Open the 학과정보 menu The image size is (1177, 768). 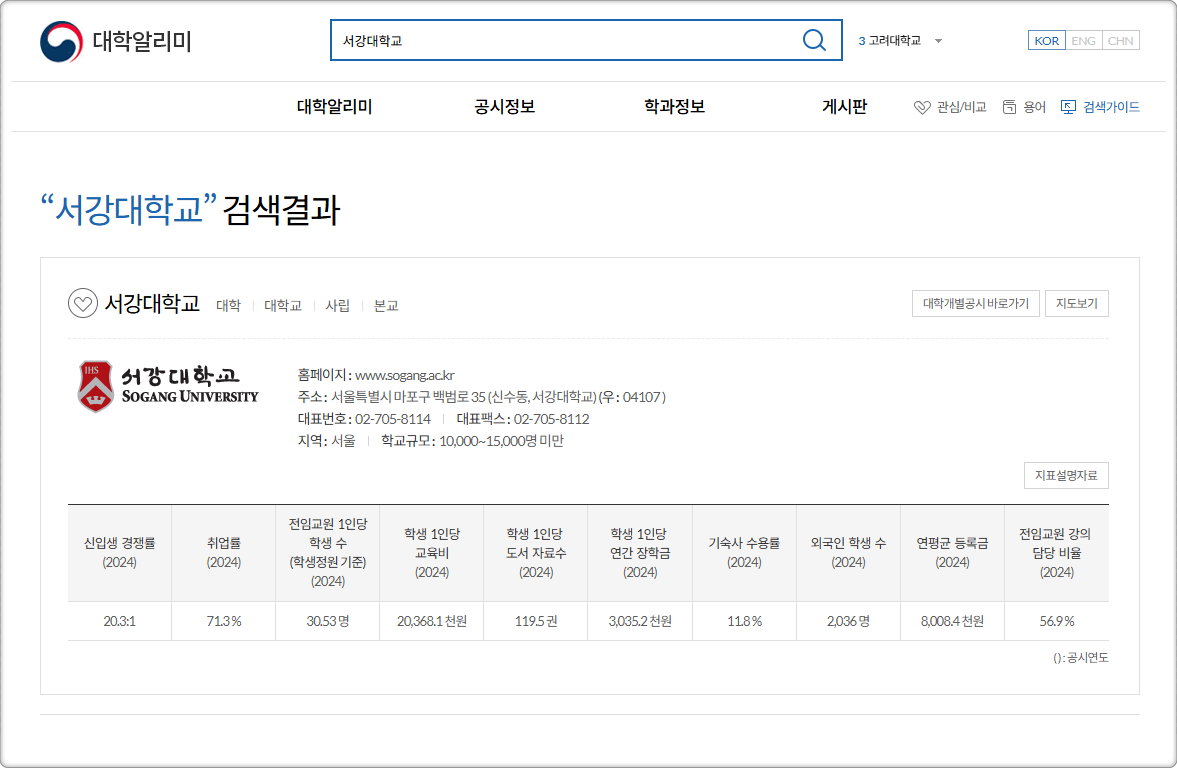(675, 107)
